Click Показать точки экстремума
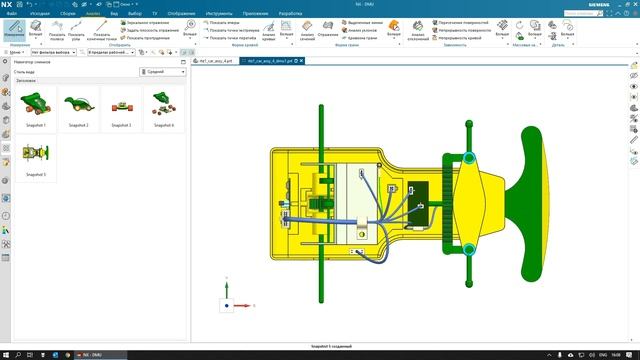640x360 pixels. click(x=231, y=30)
